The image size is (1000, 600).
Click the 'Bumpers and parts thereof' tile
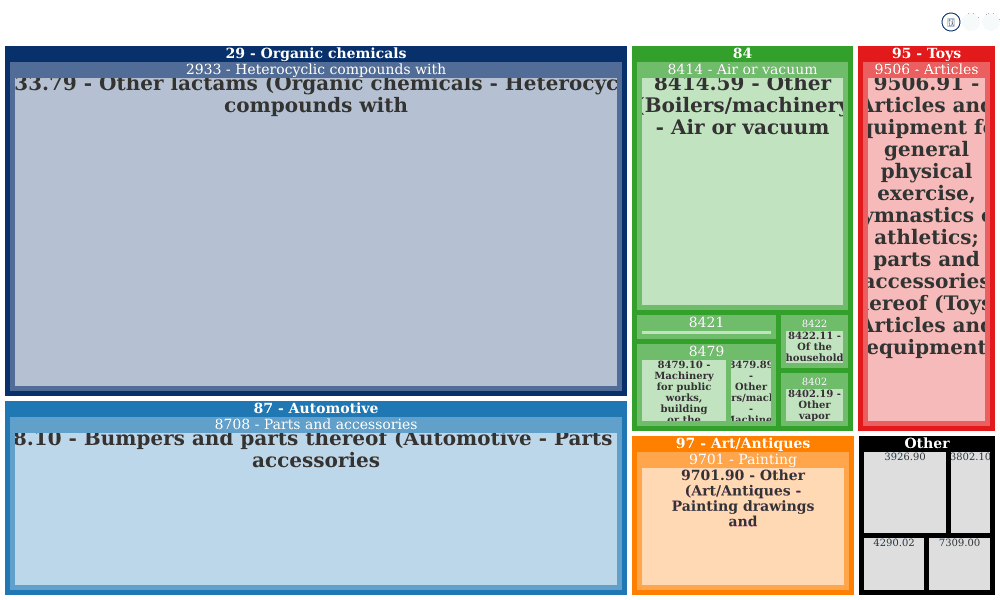(316, 509)
